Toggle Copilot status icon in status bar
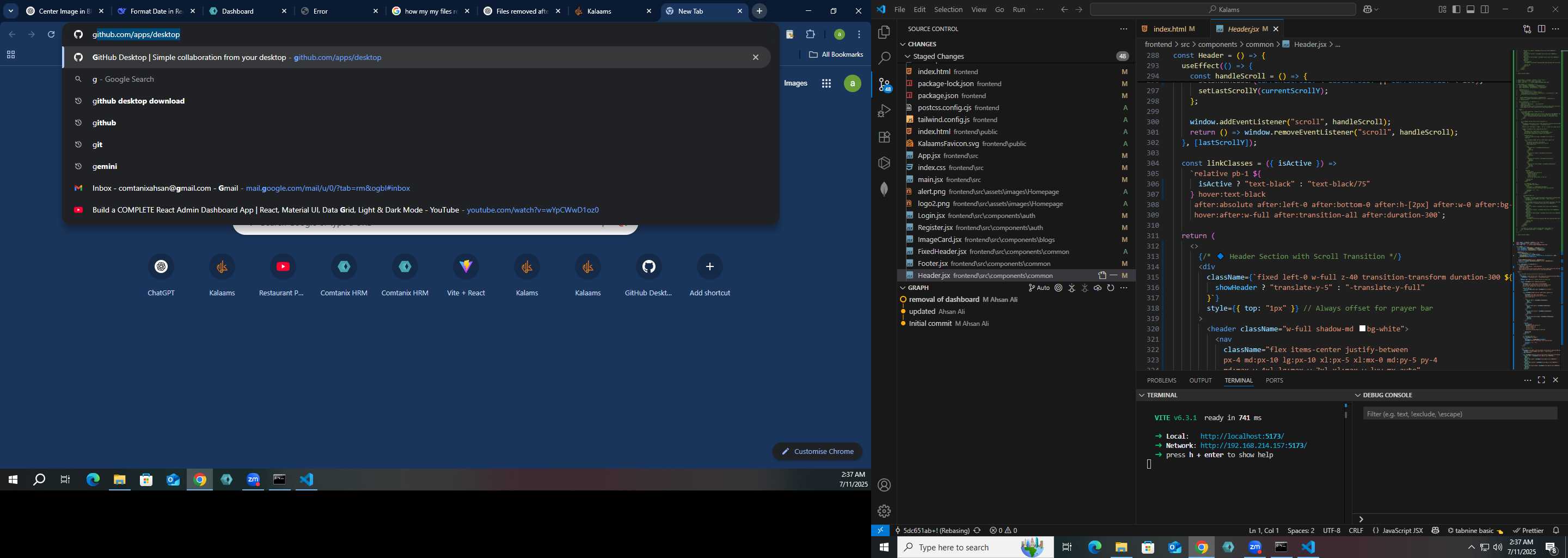1568x558 pixels. [x=1435, y=531]
